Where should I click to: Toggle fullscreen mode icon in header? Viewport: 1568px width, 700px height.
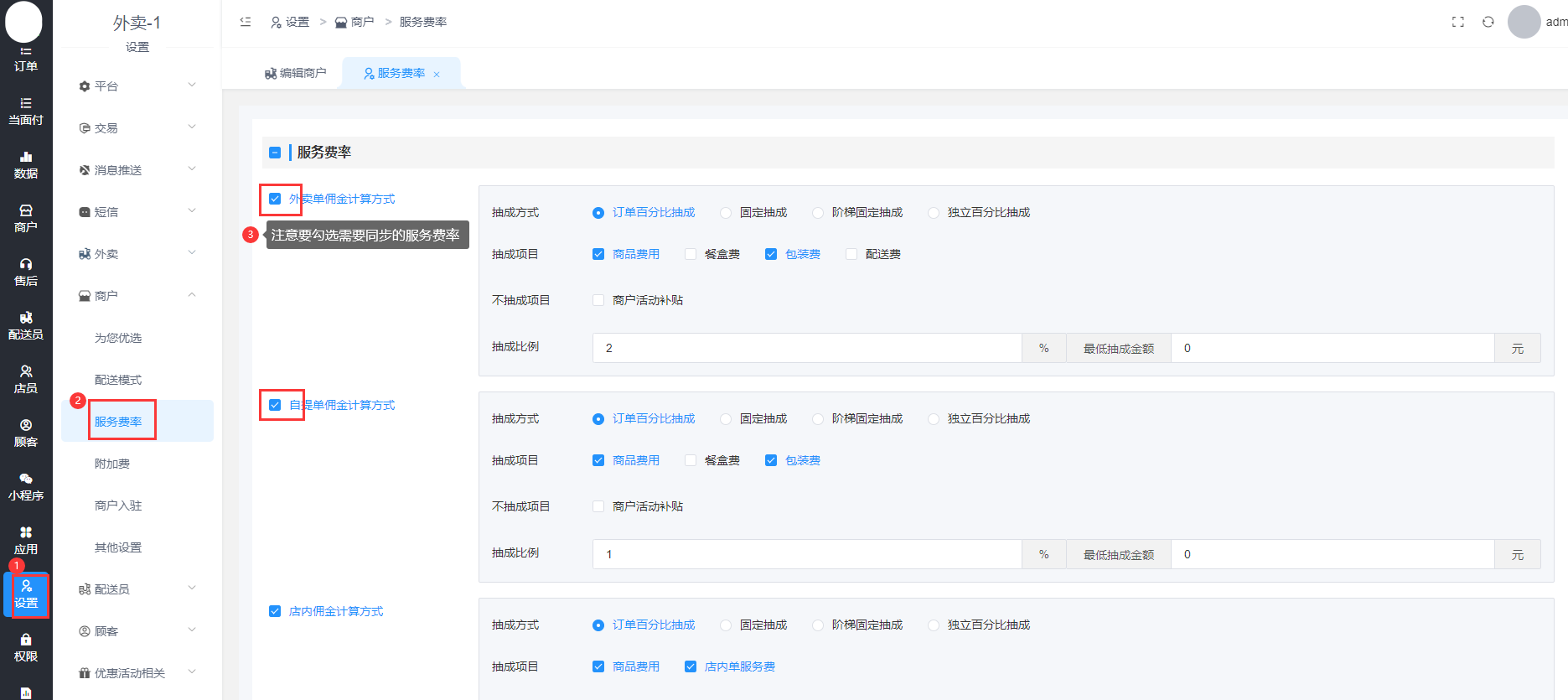(1457, 22)
